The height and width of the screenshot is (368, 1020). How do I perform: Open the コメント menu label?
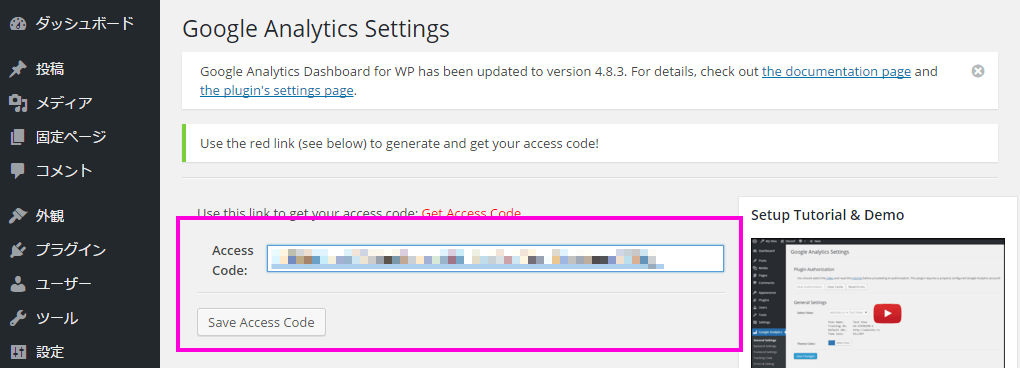point(64,171)
